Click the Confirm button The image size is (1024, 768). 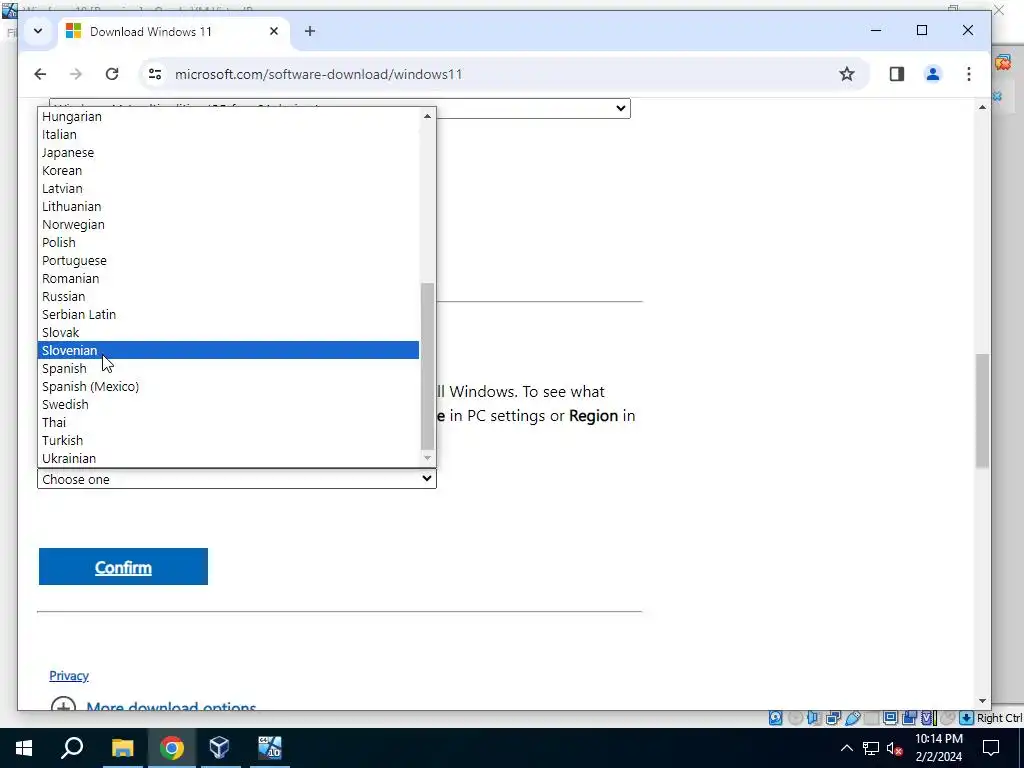pos(123,567)
